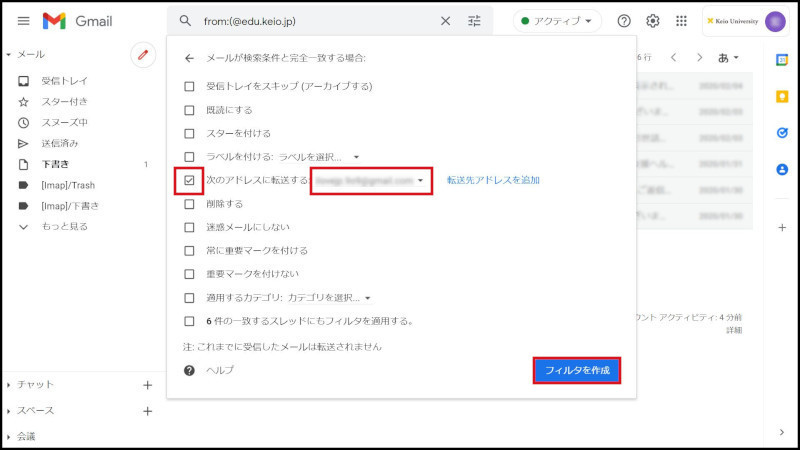Screen dimensions: 800x450
Task: Enable 既読にする checkbox
Action: [x=189, y=110]
